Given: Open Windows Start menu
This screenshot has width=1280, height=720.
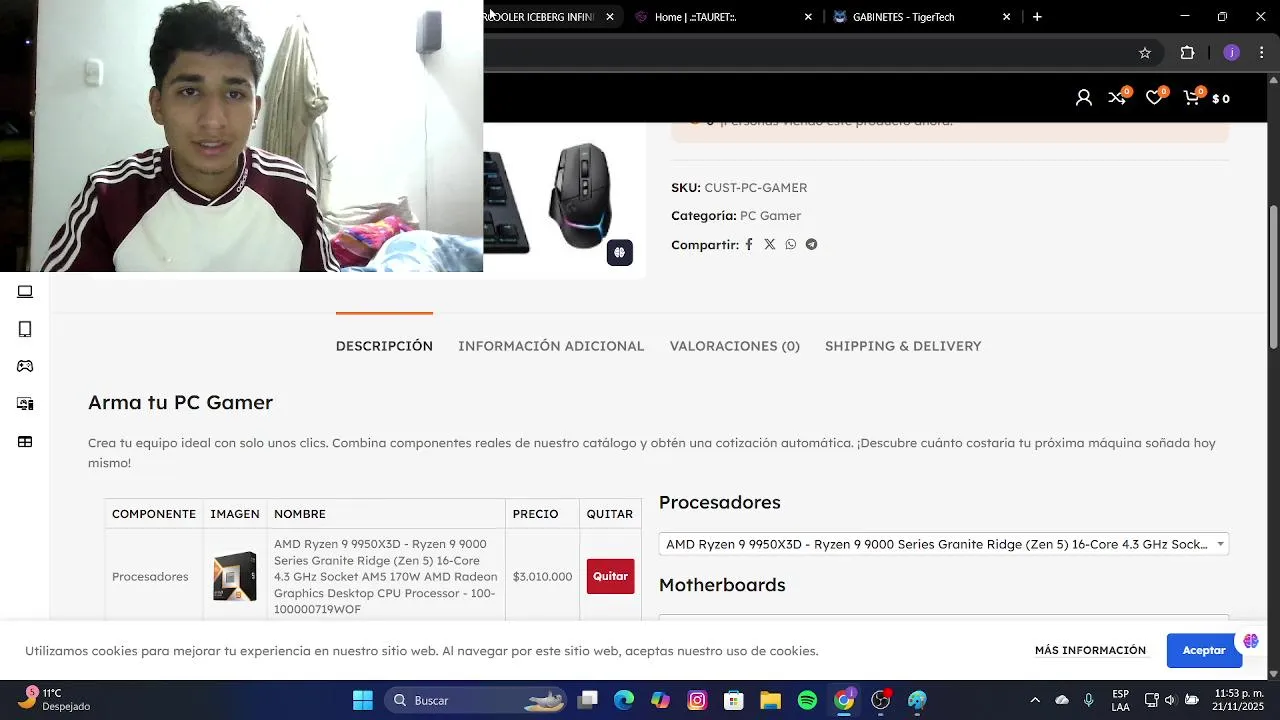Looking at the screenshot, I should 362,700.
